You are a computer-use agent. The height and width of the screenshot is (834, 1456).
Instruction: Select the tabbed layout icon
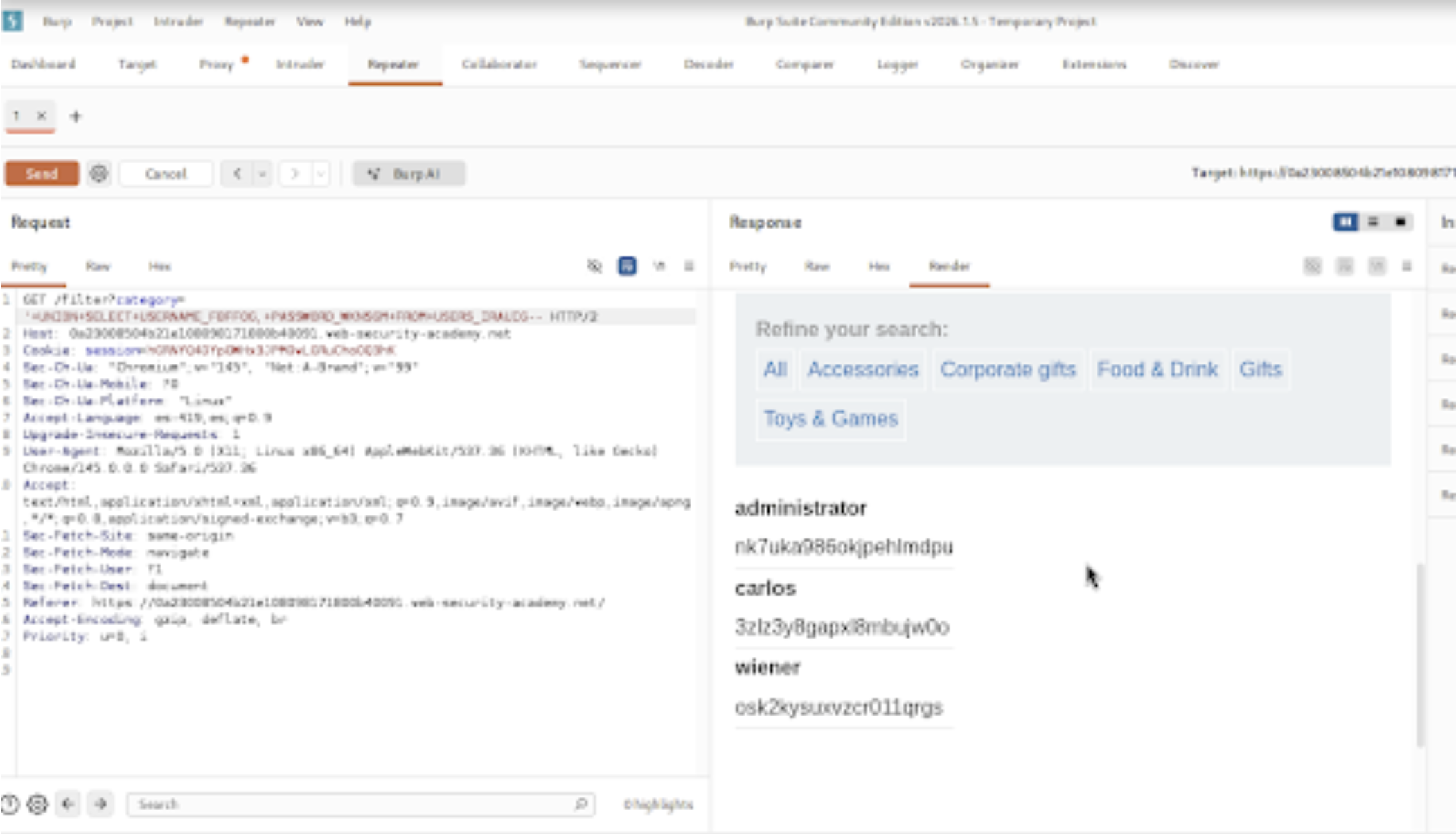[x=1401, y=222]
